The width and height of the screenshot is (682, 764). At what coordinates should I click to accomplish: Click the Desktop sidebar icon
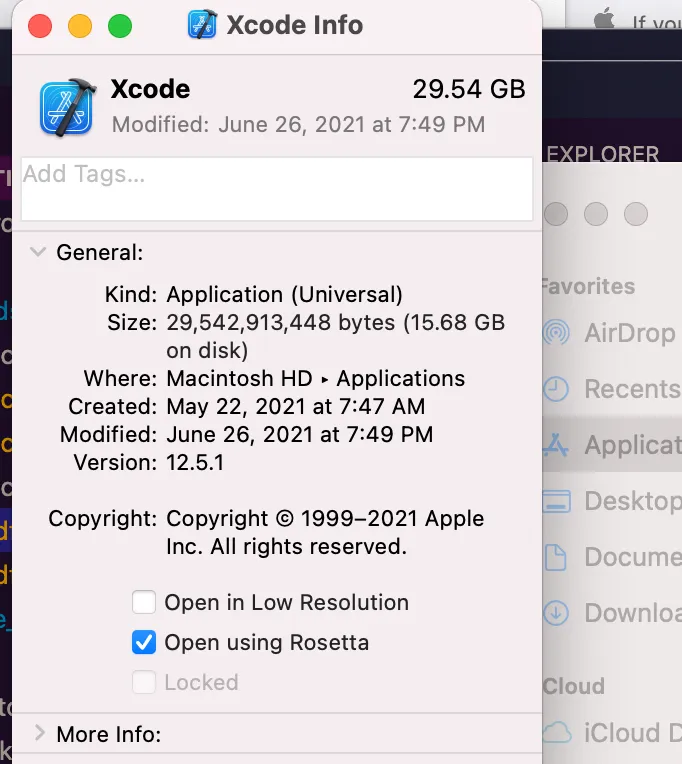coord(557,501)
